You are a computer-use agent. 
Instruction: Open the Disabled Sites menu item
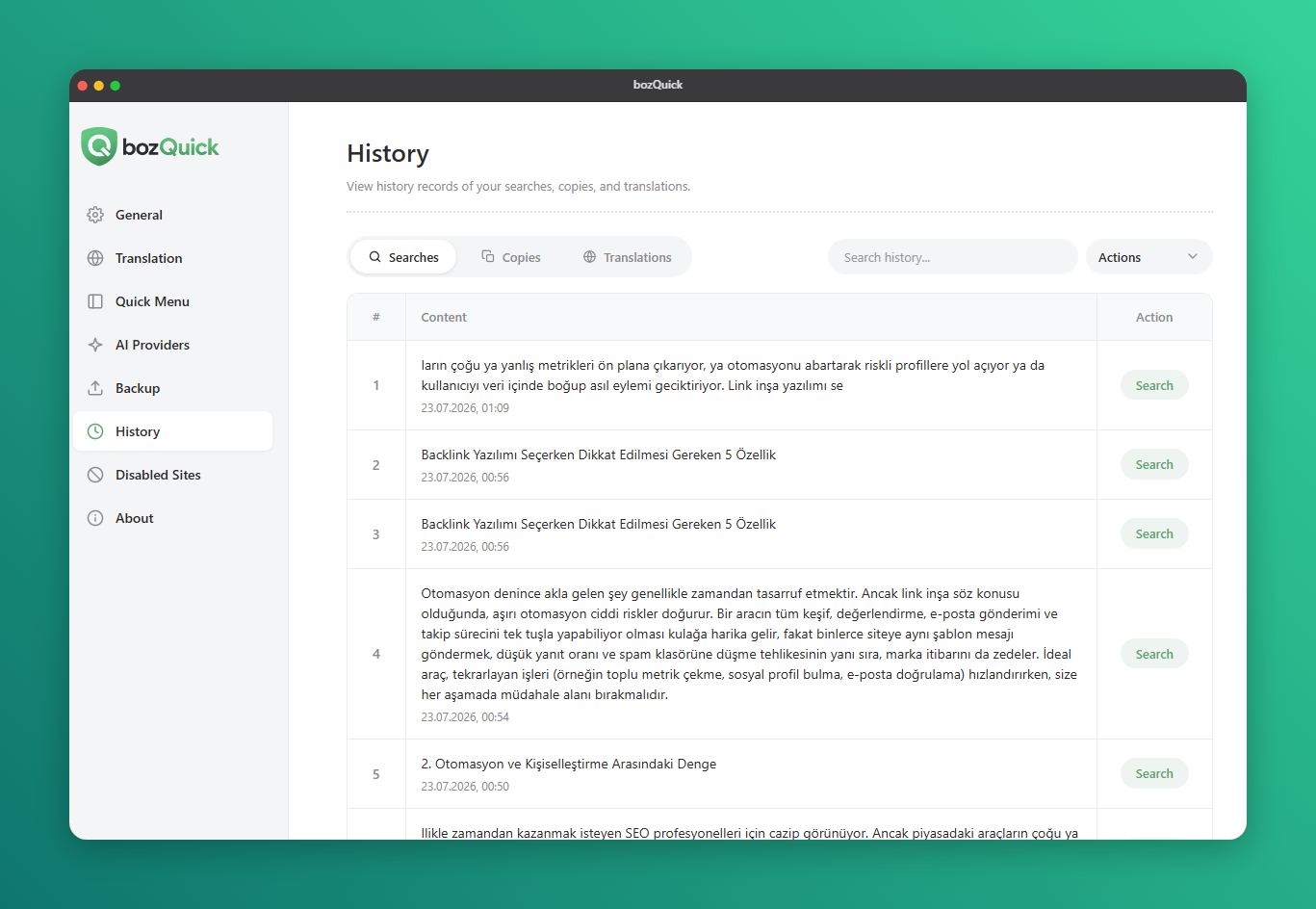[x=173, y=475]
